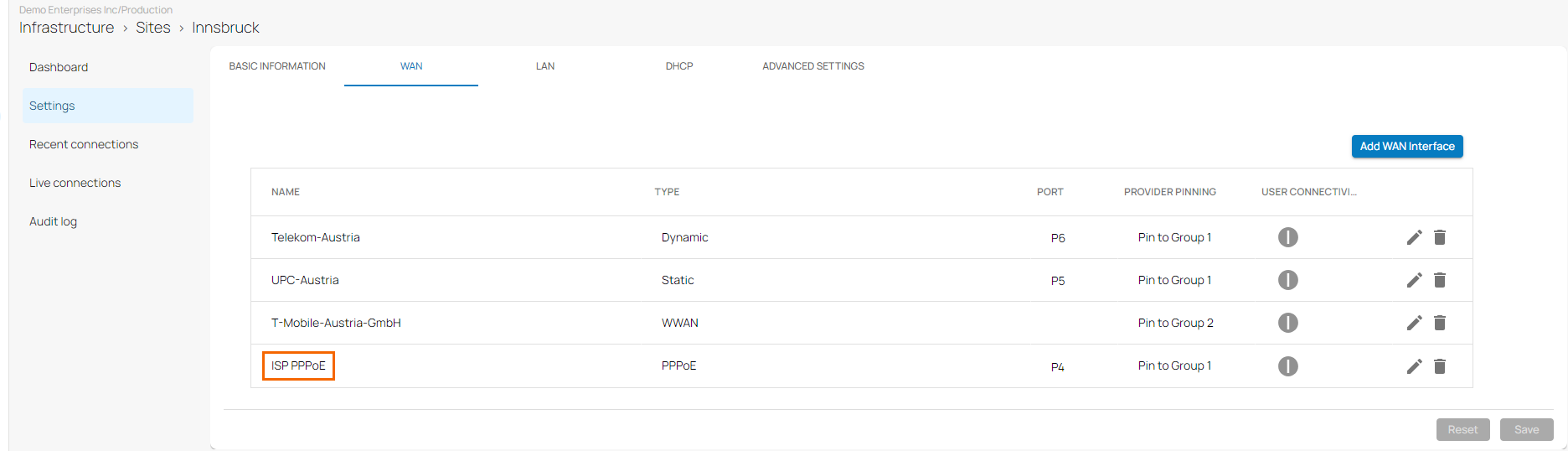Edit the ISP PPPoE interface
Viewport: 1568px width, 451px height.
click(x=1414, y=366)
